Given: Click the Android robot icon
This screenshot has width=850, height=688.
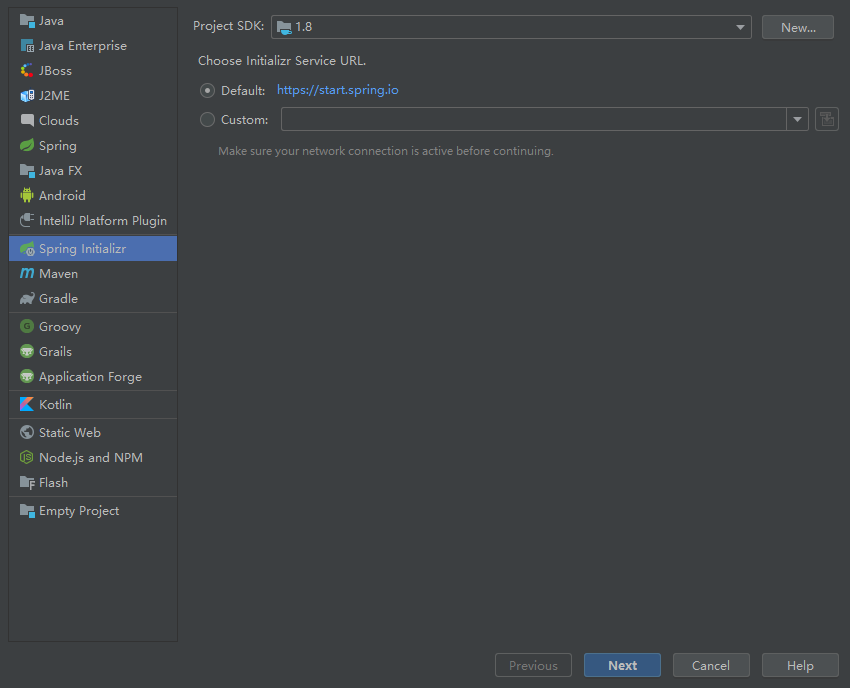Looking at the screenshot, I should [x=27, y=195].
